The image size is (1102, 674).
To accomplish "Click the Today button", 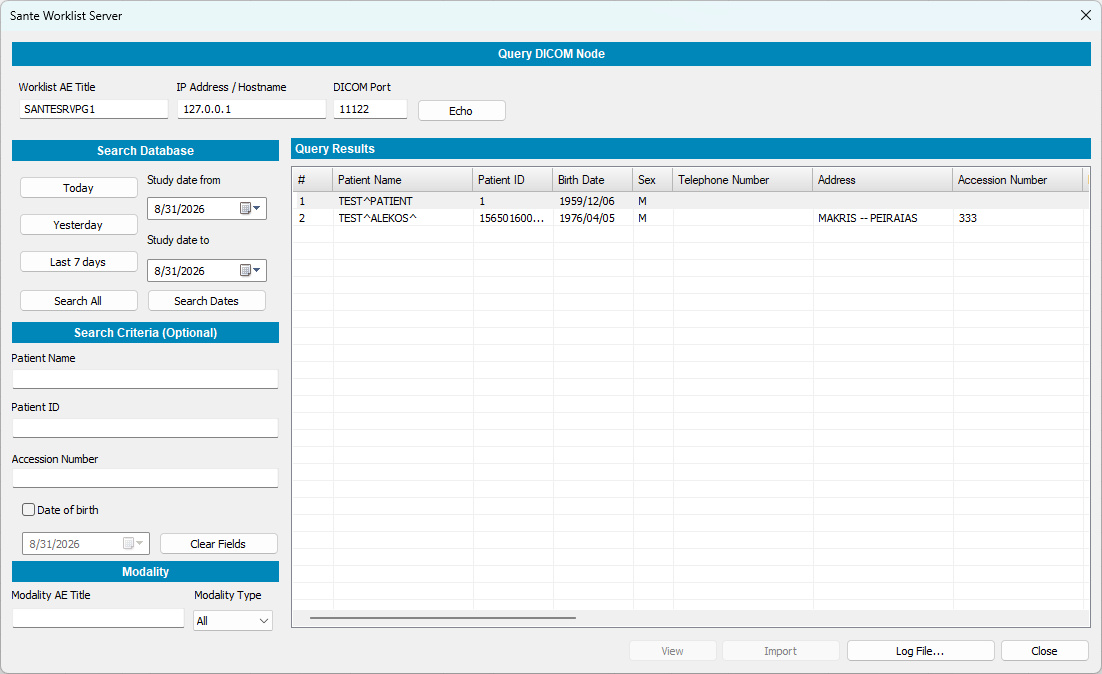I will pos(79,188).
